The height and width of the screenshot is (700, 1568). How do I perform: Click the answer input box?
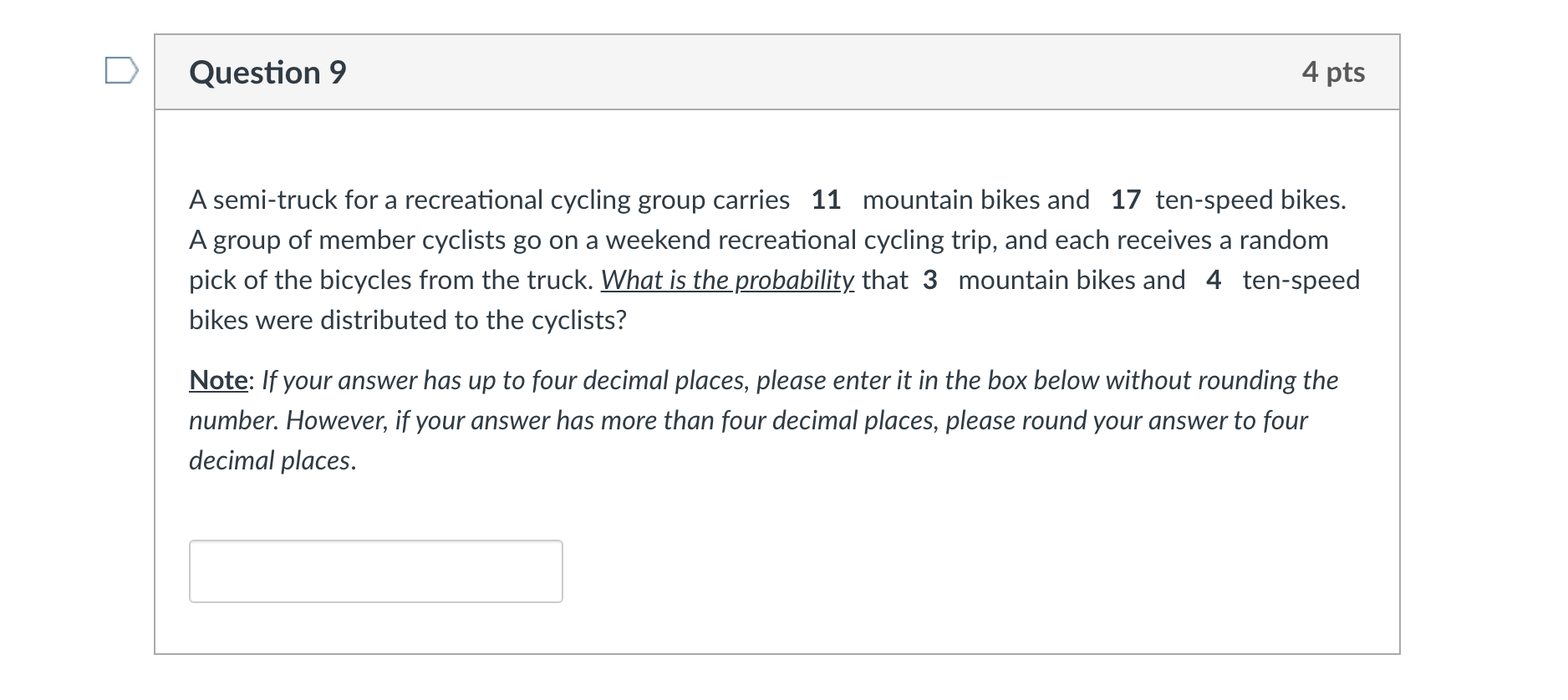tap(376, 571)
